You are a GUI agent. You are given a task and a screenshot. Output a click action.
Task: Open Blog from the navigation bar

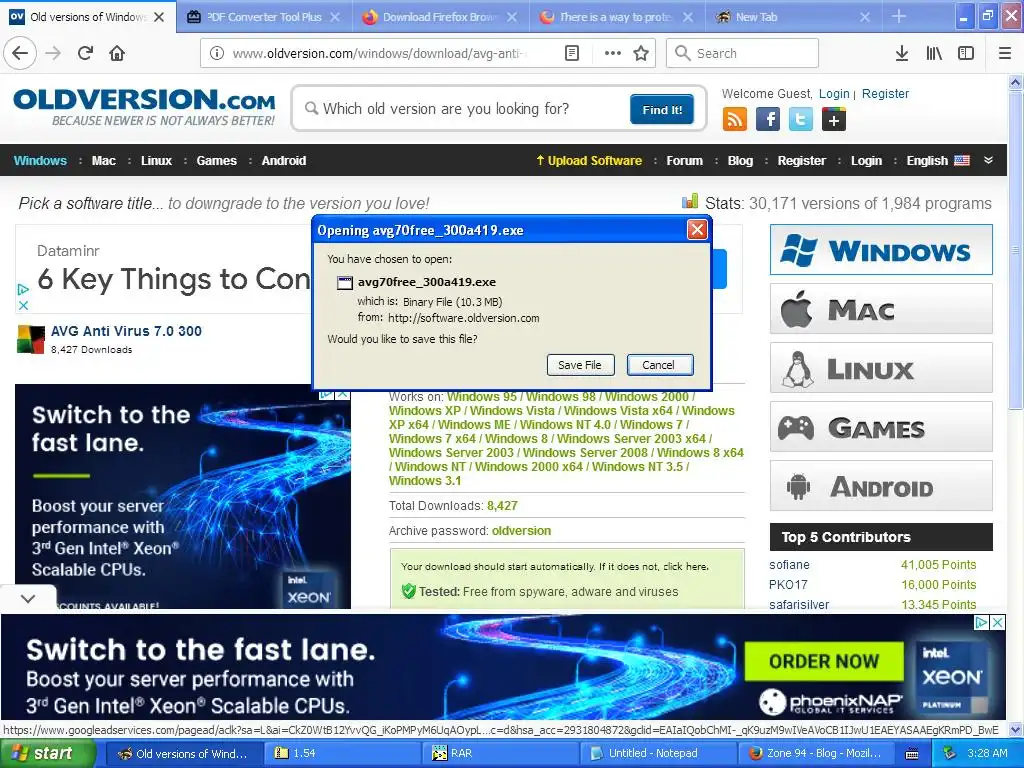(x=740, y=161)
